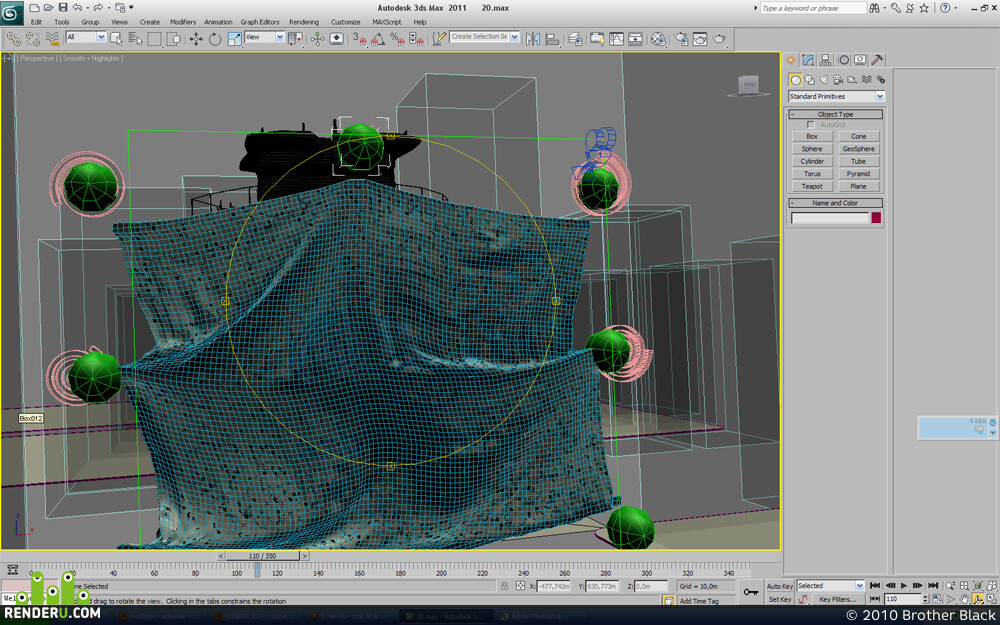Open the Hierarchy command panel tab
The width and height of the screenshot is (1000, 625).
(825, 60)
